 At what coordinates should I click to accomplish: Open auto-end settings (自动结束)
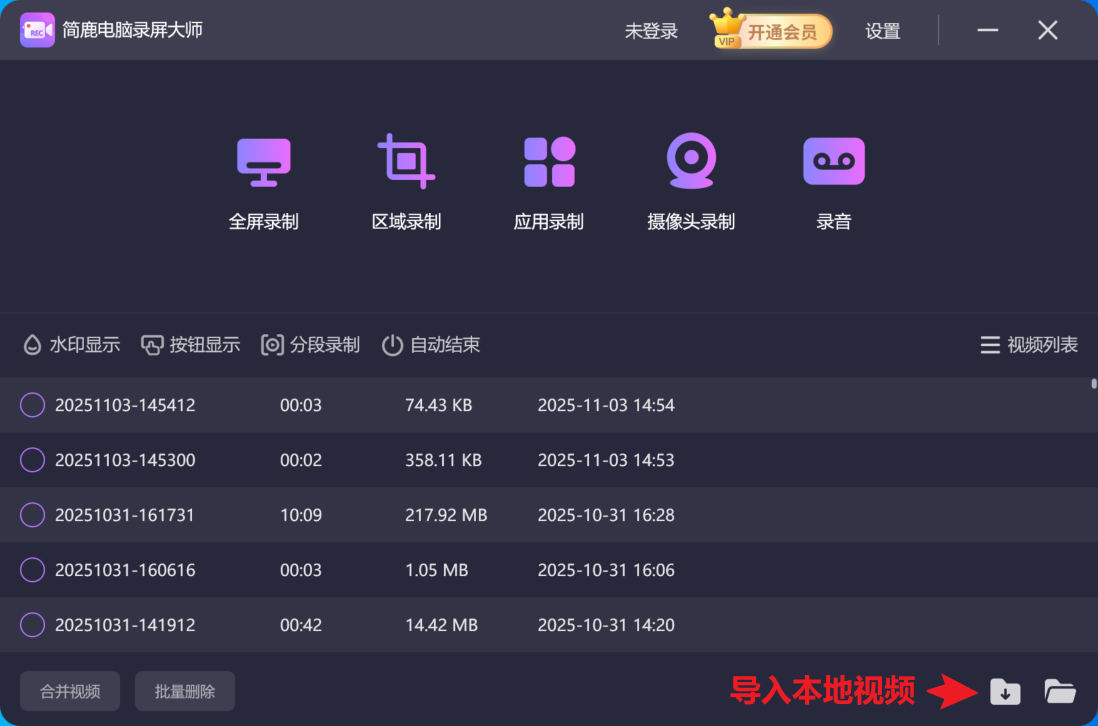pos(431,345)
